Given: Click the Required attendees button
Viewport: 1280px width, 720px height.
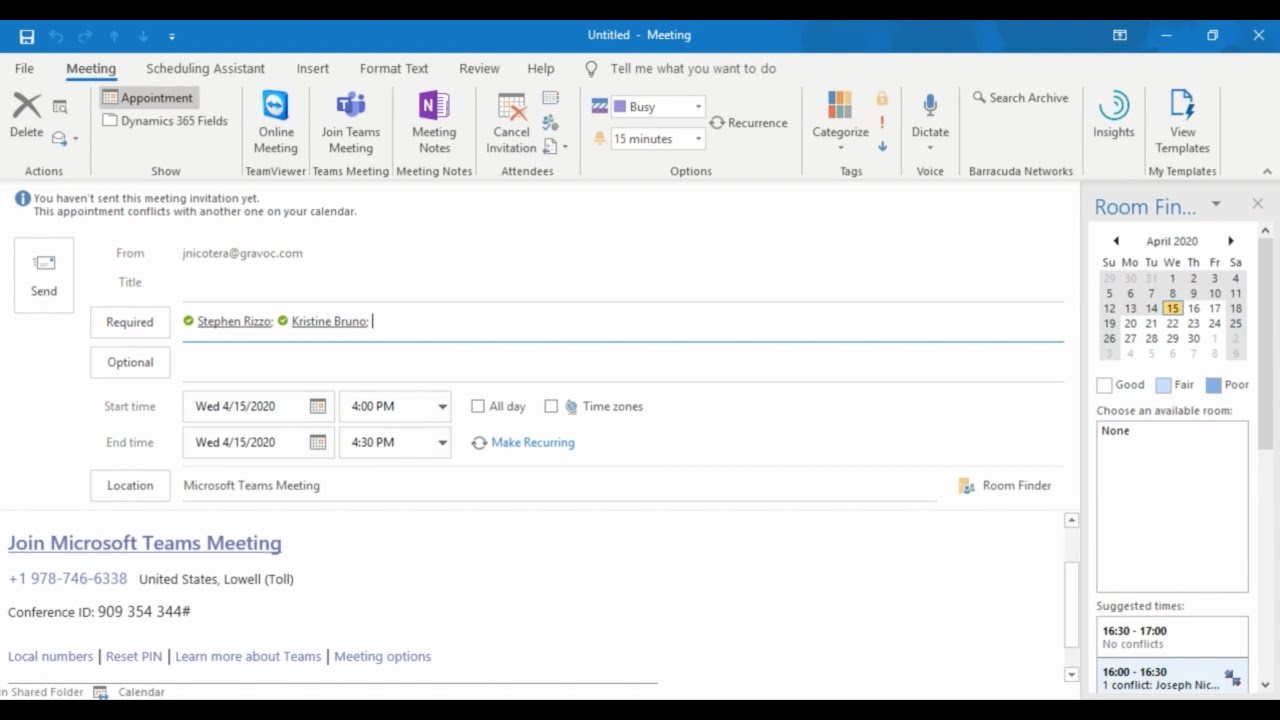Looking at the screenshot, I should pos(130,322).
